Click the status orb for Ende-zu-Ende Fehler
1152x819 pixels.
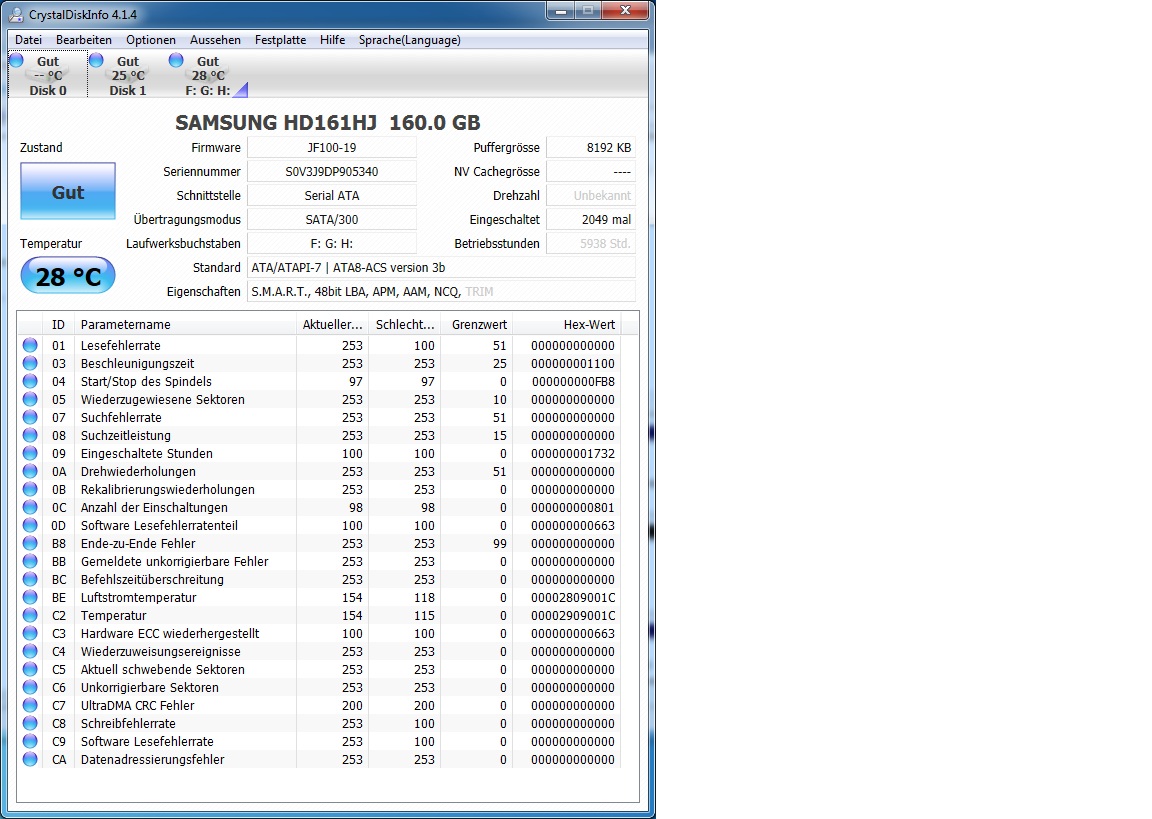click(30, 543)
